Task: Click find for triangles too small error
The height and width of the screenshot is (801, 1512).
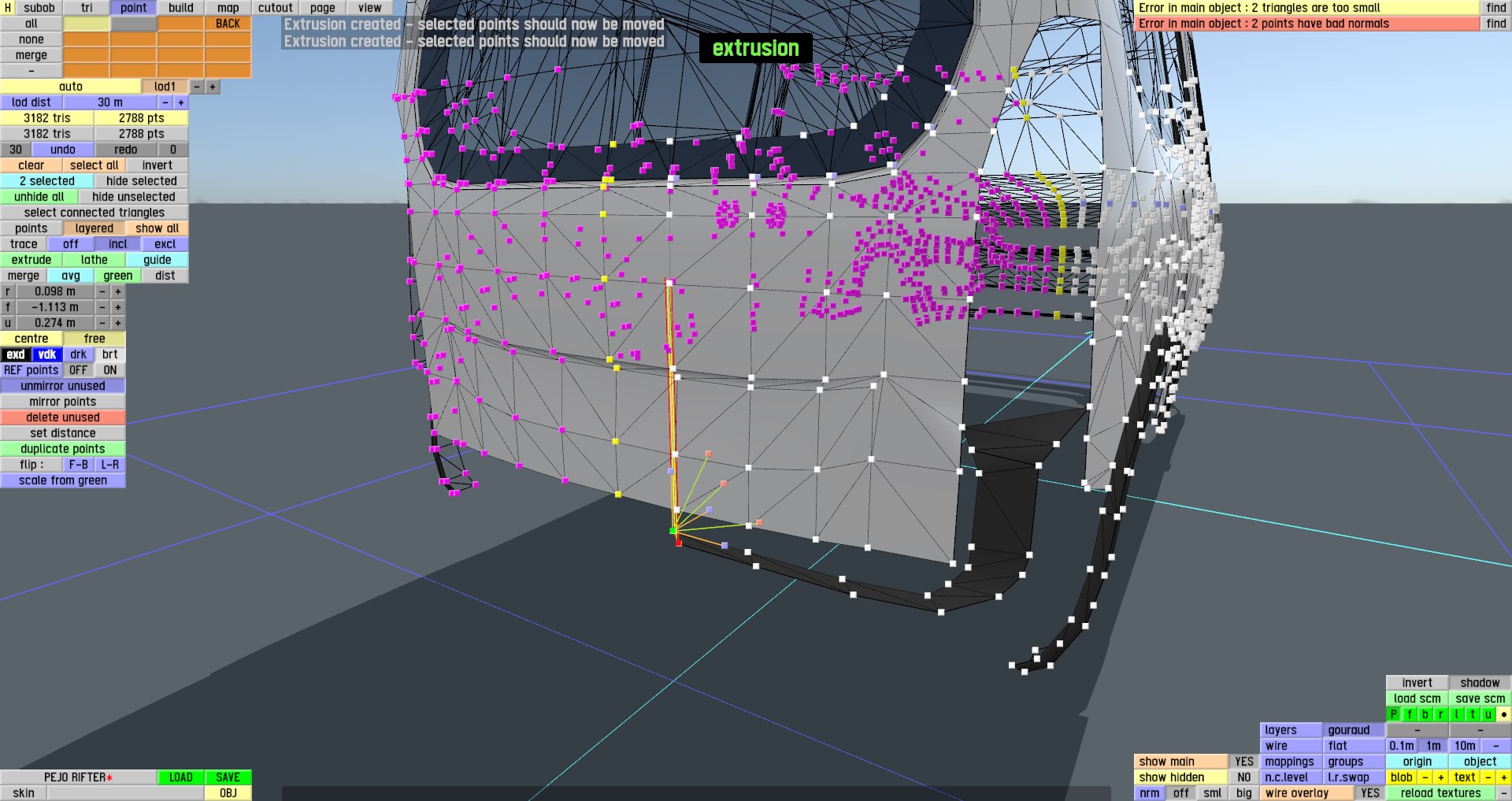Action: click(1496, 8)
